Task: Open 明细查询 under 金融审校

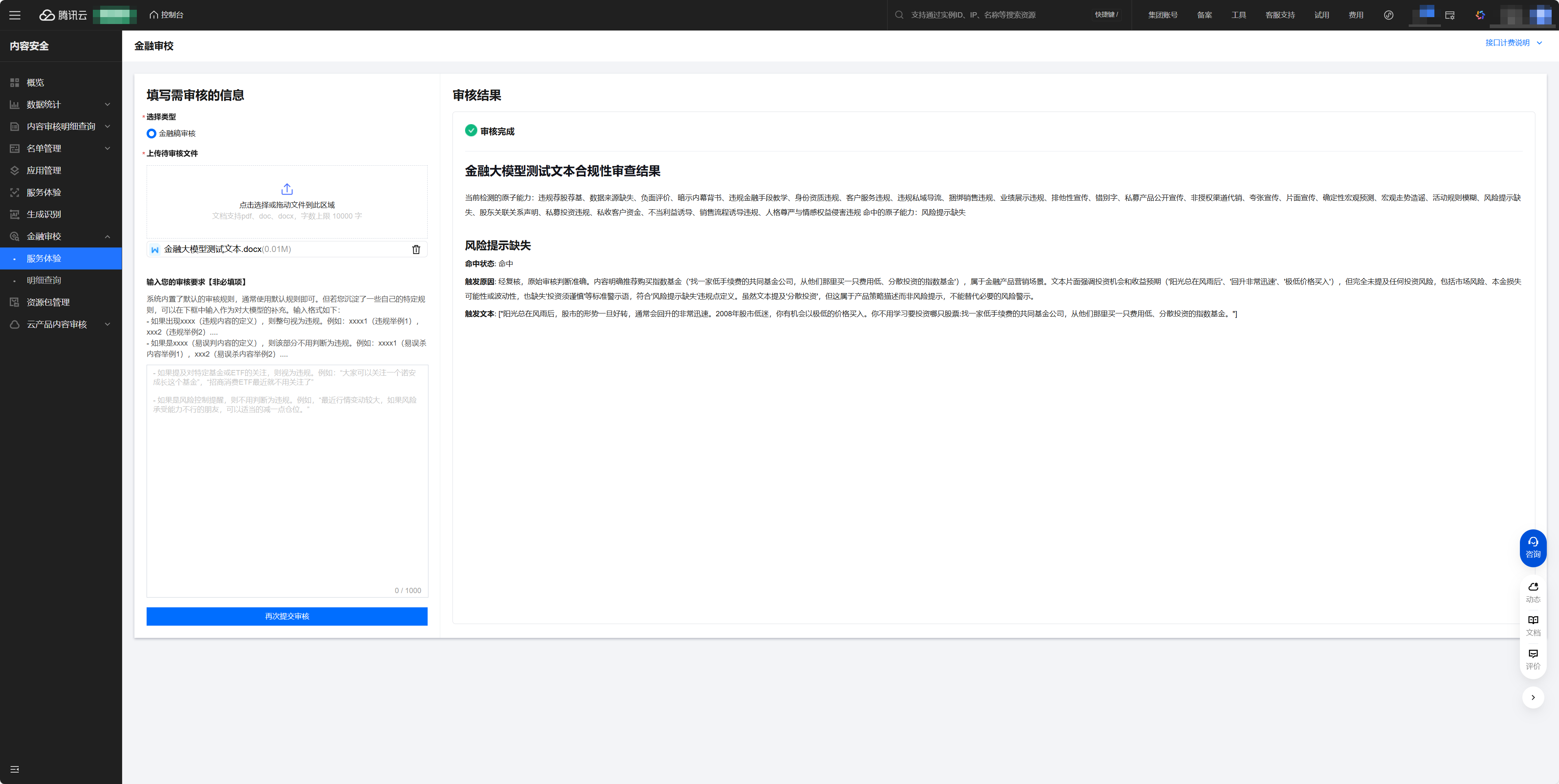Action: (44, 280)
